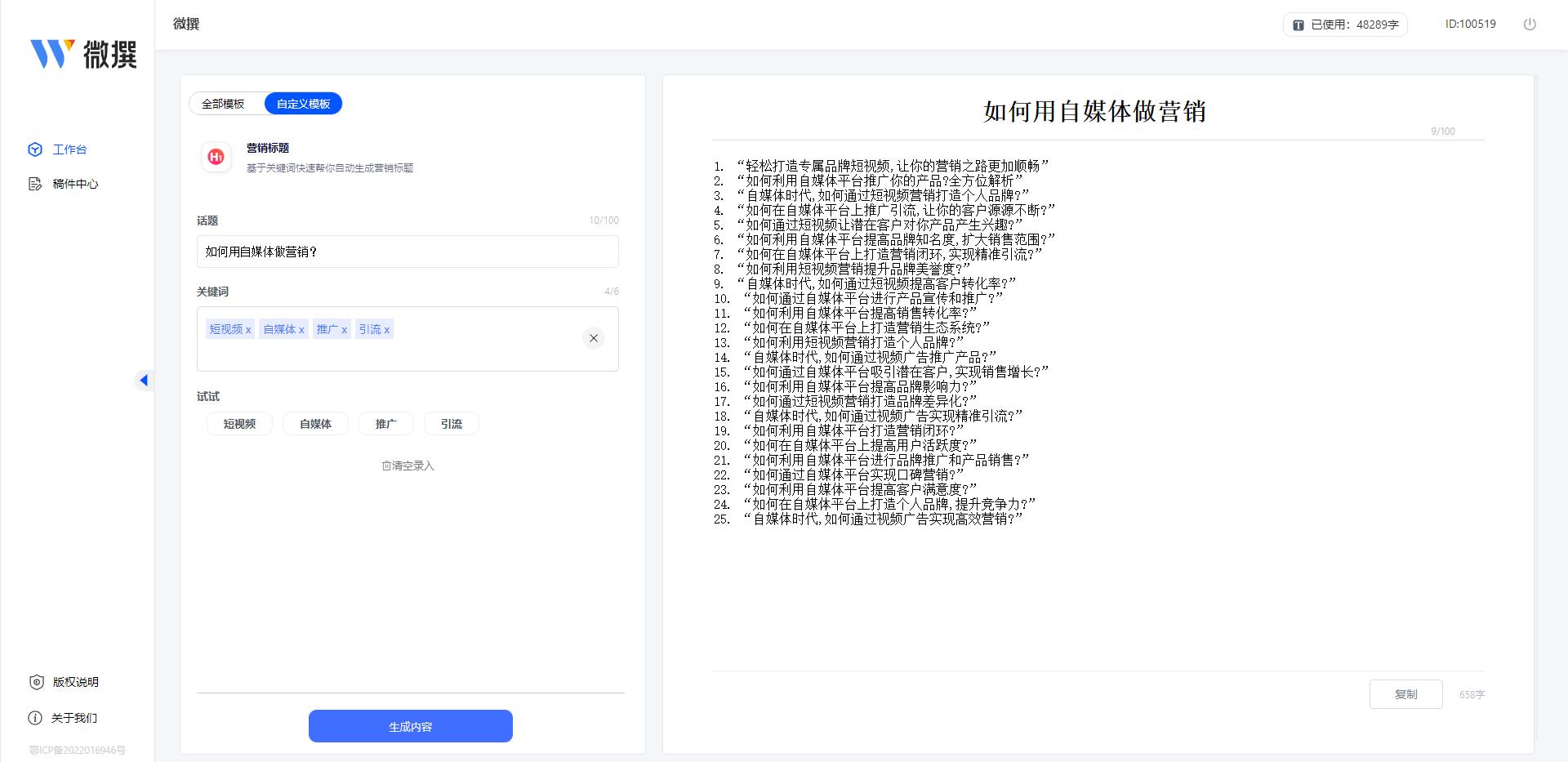Open 关于我们 about page

pyautogui.click(x=73, y=718)
